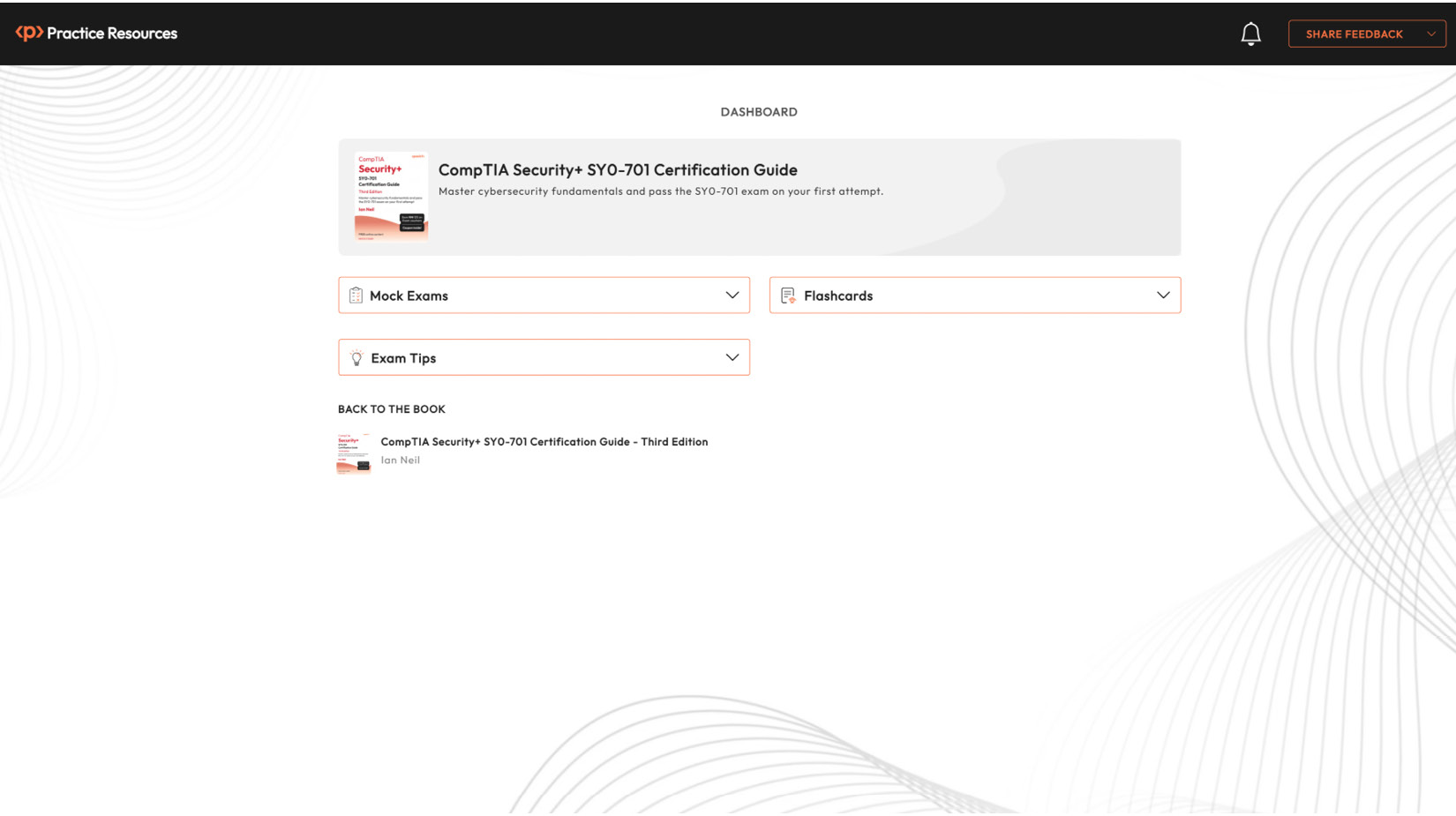Click the Share Feedback button
The height and width of the screenshot is (816, 1456).
(1355, 34)
